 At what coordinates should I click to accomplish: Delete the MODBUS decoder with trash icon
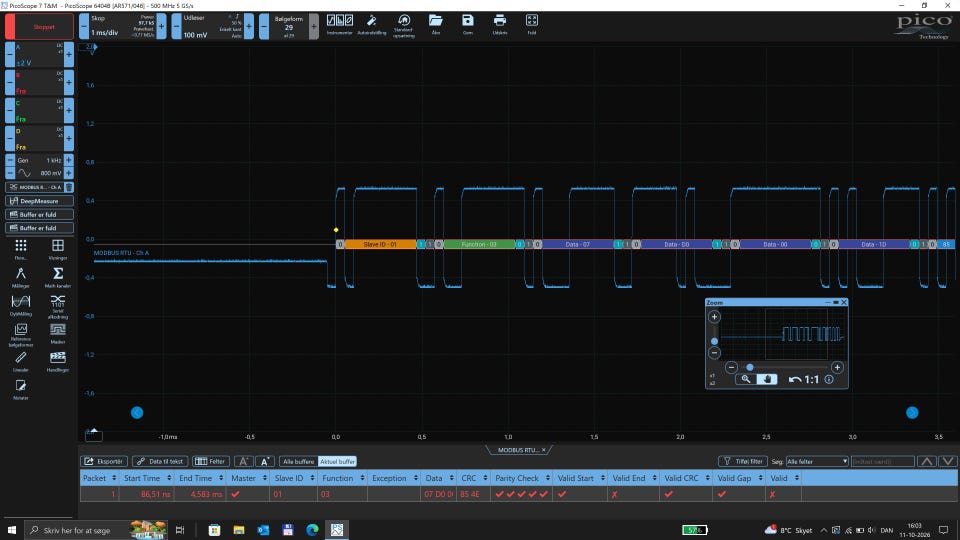[69, 187]
